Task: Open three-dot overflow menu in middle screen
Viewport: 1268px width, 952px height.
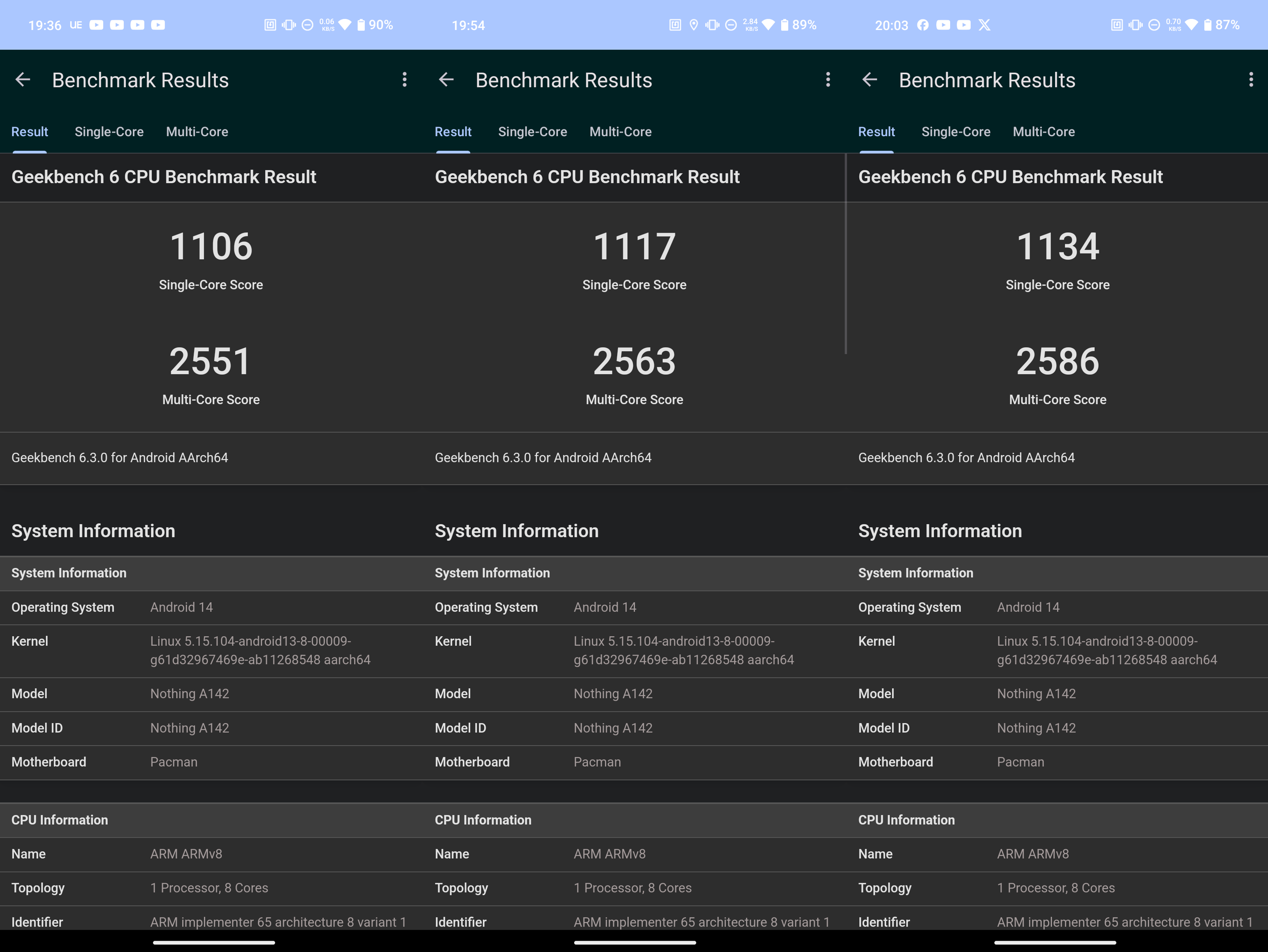Action: (x=828, y=80)
